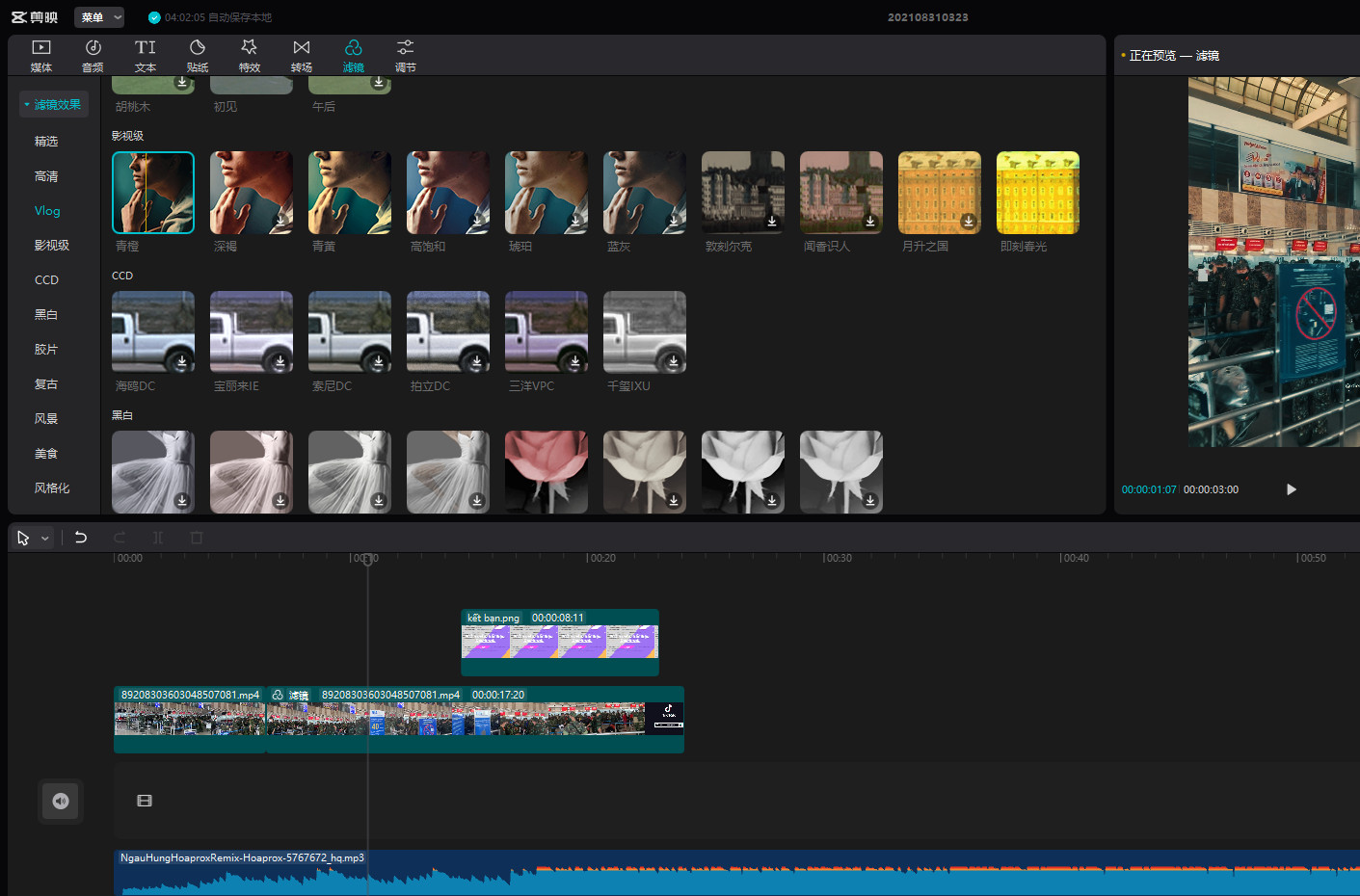1360x896 pixels.
Task: Download the 深褐 filter
Action: coord(280,221)
